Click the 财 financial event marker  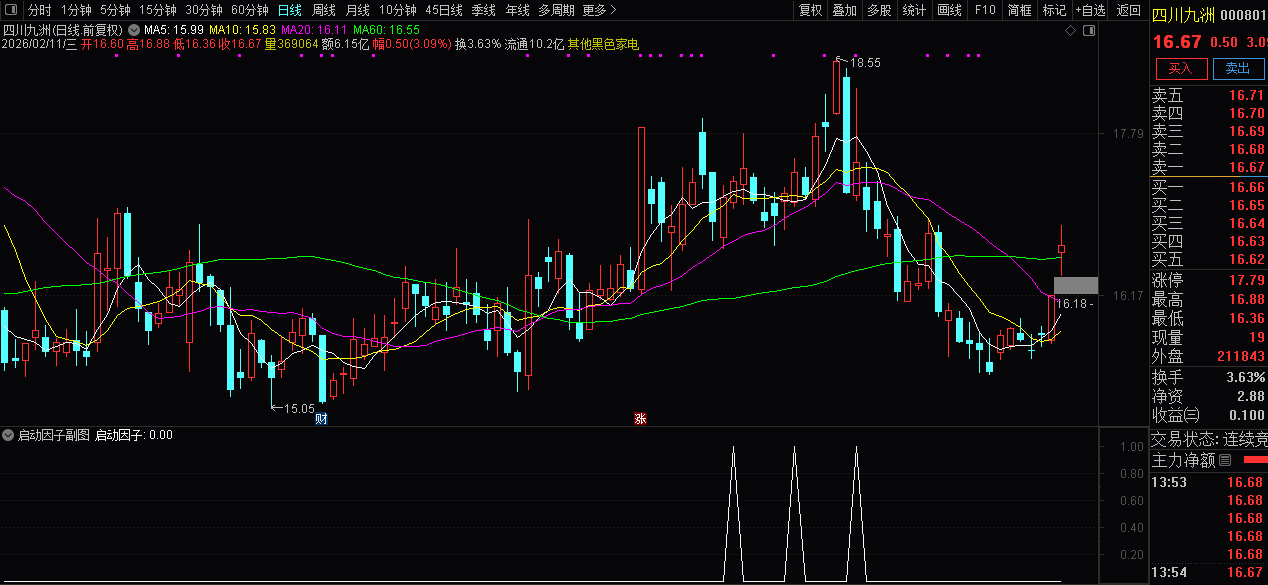pyautogui.click(x=321, y=418)
